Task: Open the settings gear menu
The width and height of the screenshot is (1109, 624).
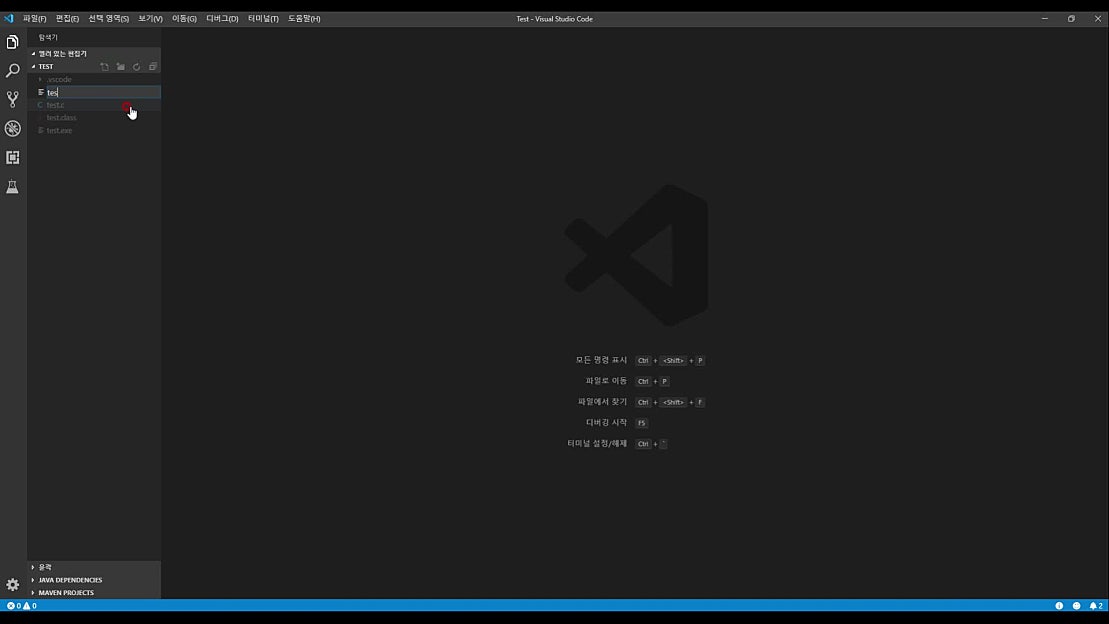Action: tap(12, 584)
